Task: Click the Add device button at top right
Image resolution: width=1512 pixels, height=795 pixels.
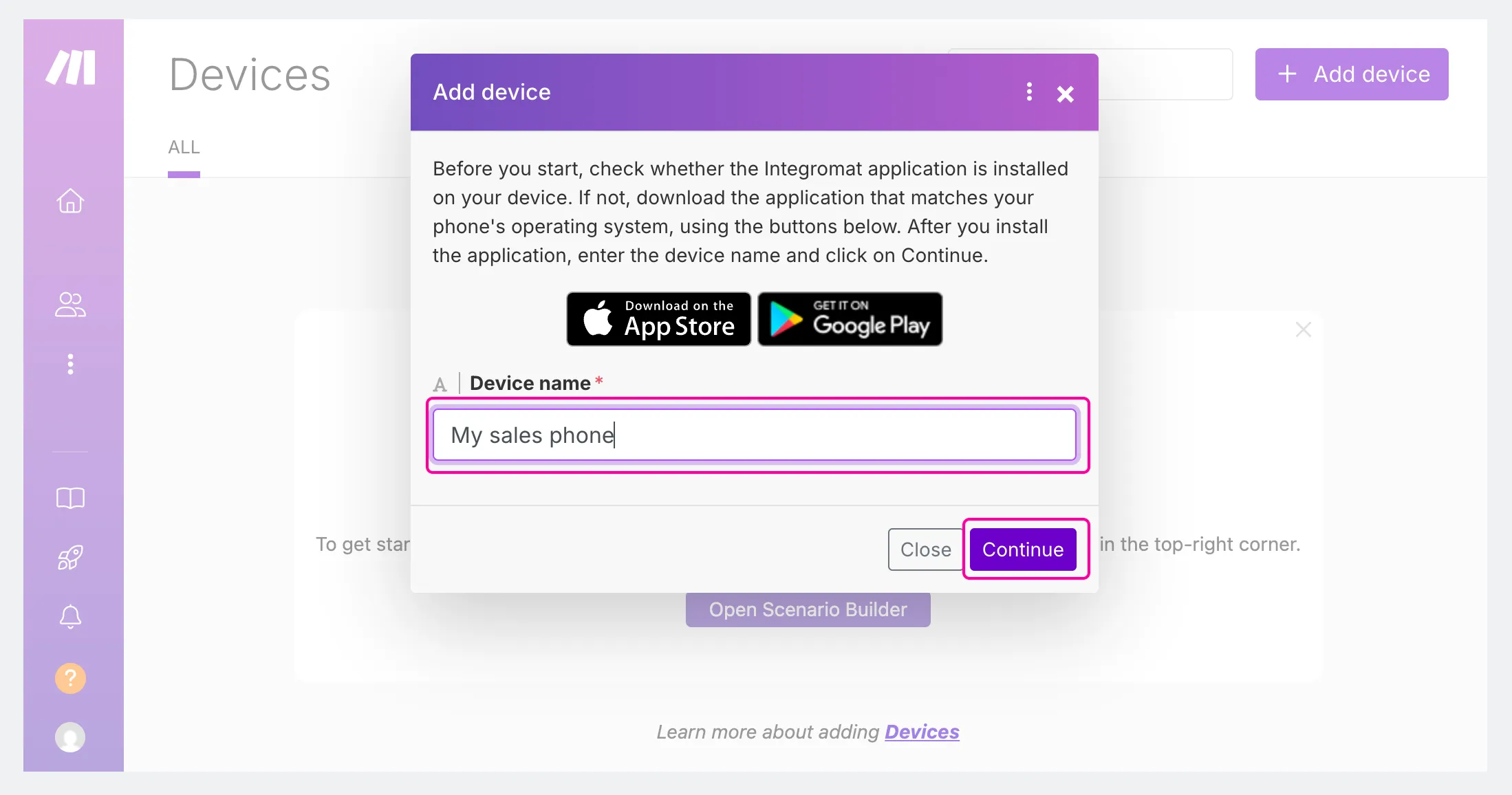Action: click(x=1352, y=74)
